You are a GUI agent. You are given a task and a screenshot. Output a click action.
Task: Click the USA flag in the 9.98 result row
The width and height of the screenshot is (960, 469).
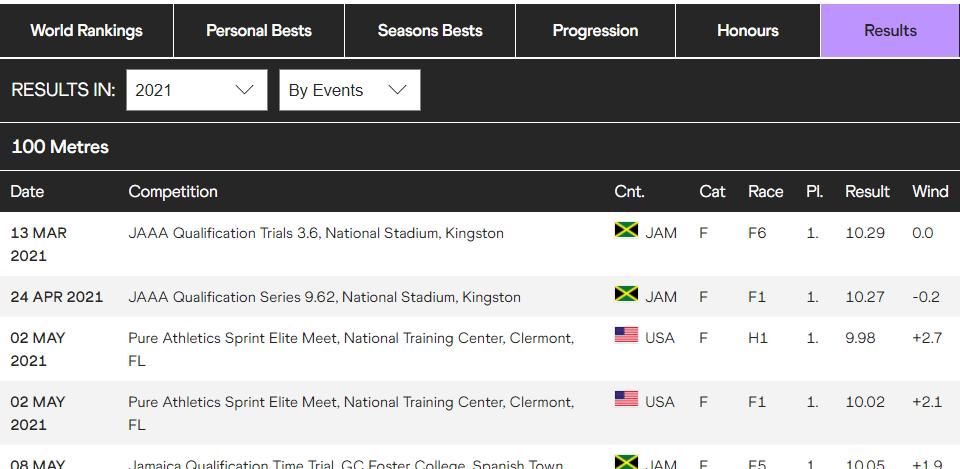tap(626, 335)
